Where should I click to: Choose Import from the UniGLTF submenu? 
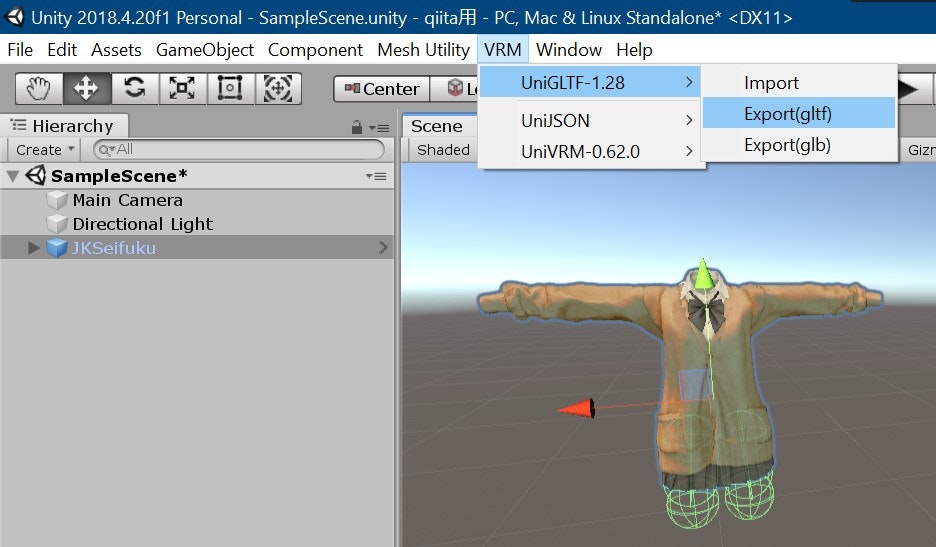(x=799, y=82)
